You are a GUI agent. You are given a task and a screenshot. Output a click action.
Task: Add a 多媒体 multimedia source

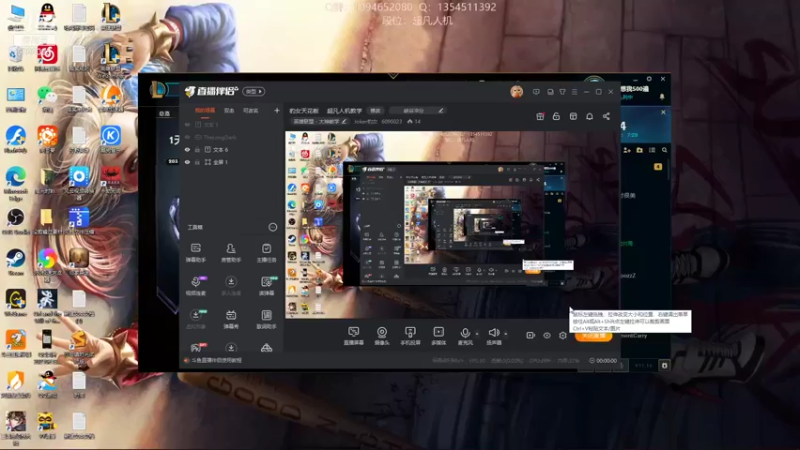click(438, 336)
